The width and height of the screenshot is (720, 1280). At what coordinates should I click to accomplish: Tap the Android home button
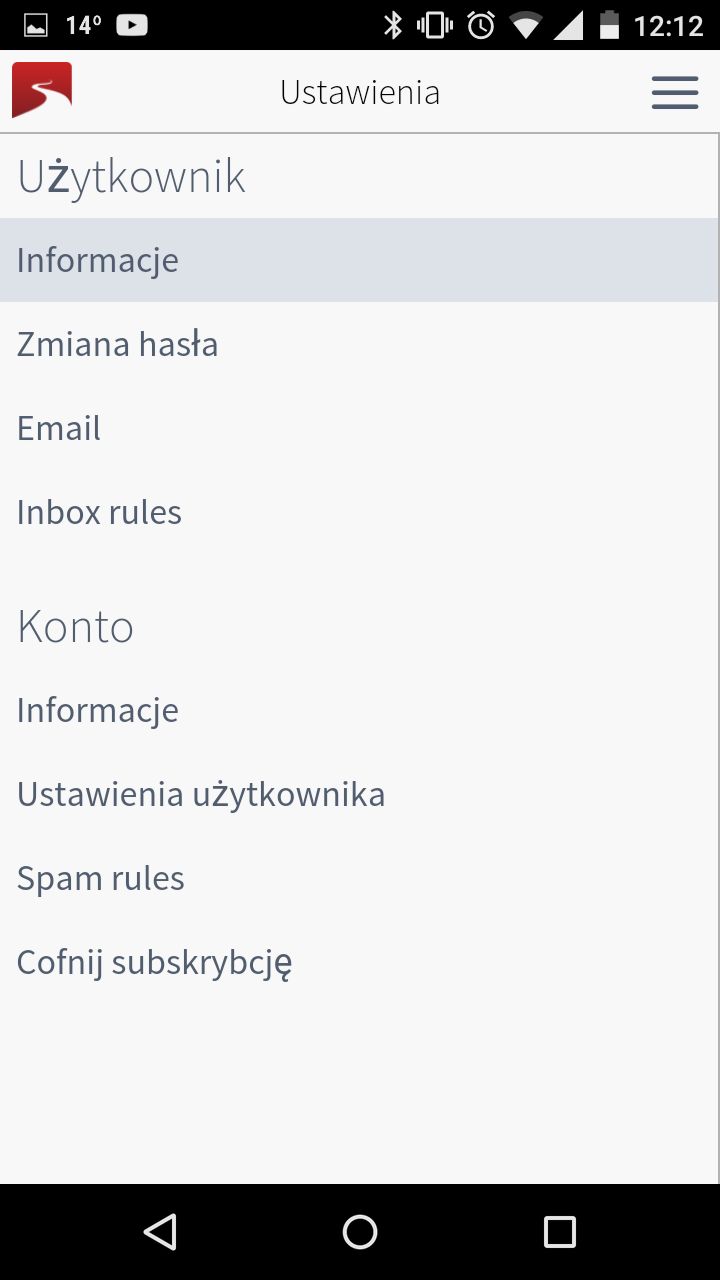[360, 1231]
